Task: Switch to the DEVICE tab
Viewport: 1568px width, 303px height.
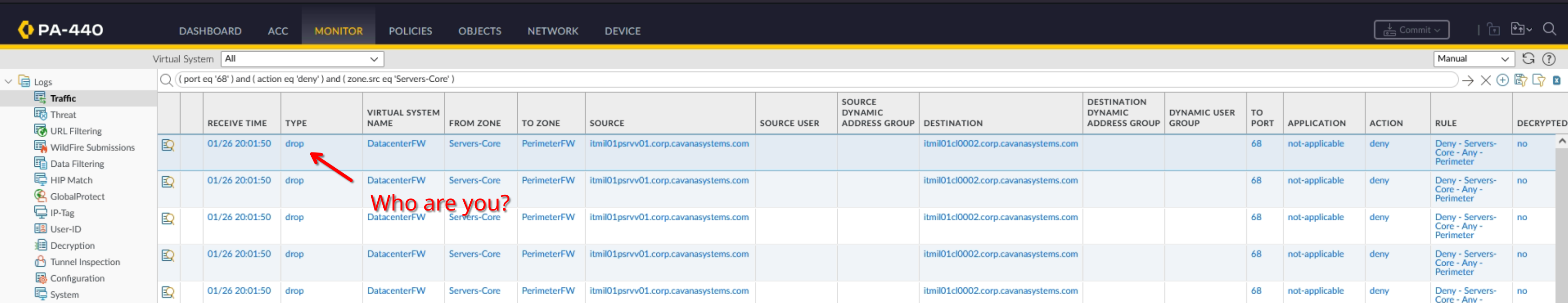Action: [x=622, y=30]
